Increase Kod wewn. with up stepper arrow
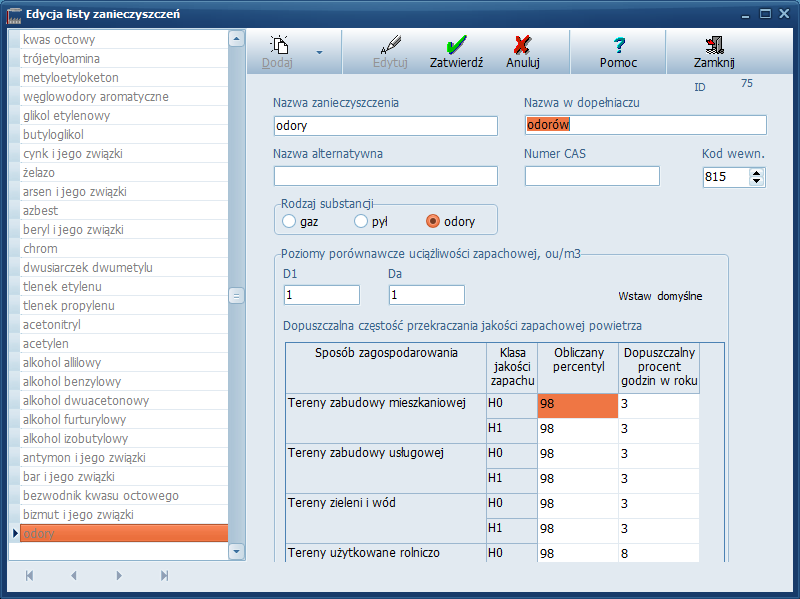 pos(757,173)
